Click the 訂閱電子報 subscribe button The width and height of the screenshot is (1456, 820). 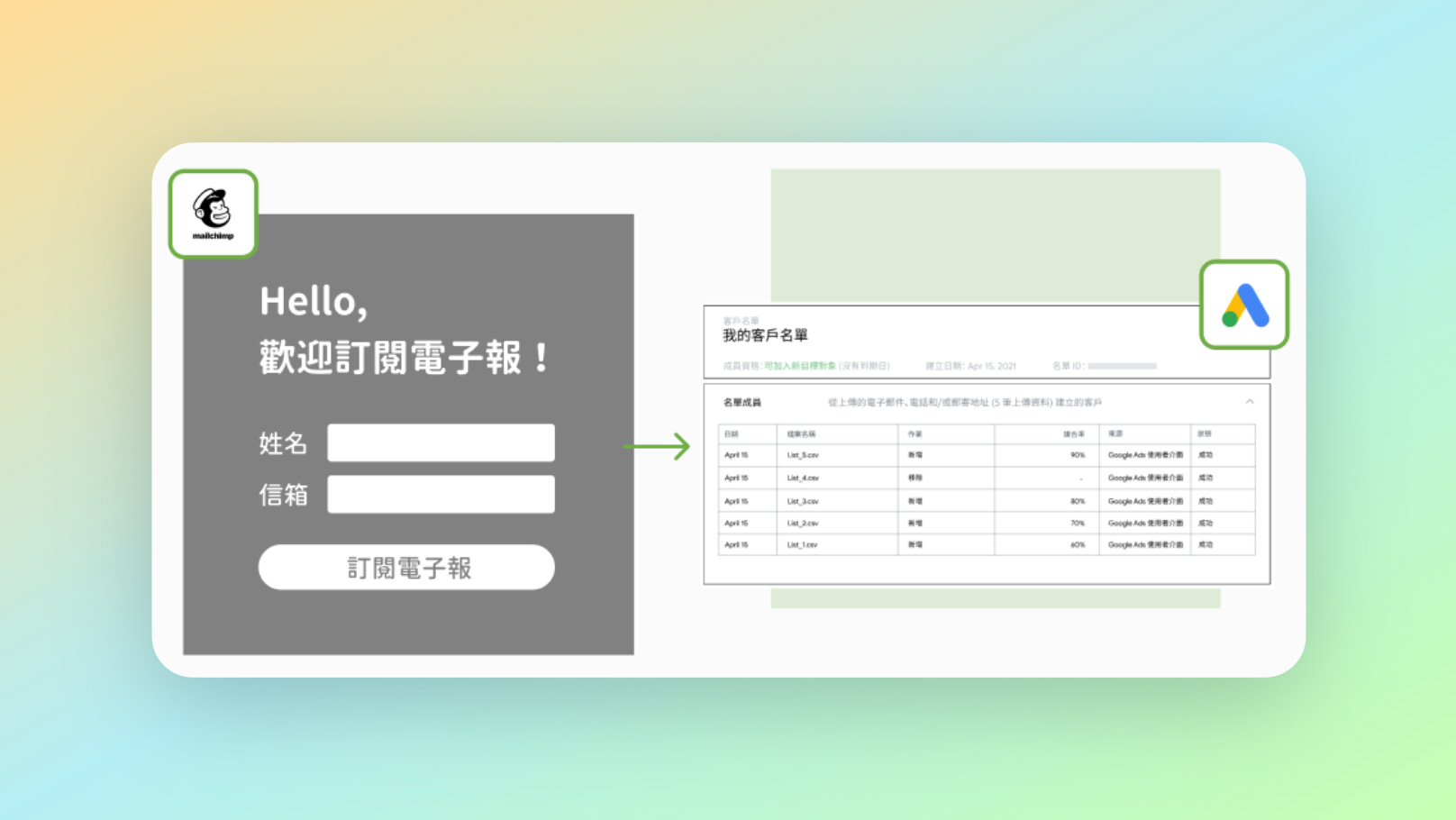(x=406, y=567)
